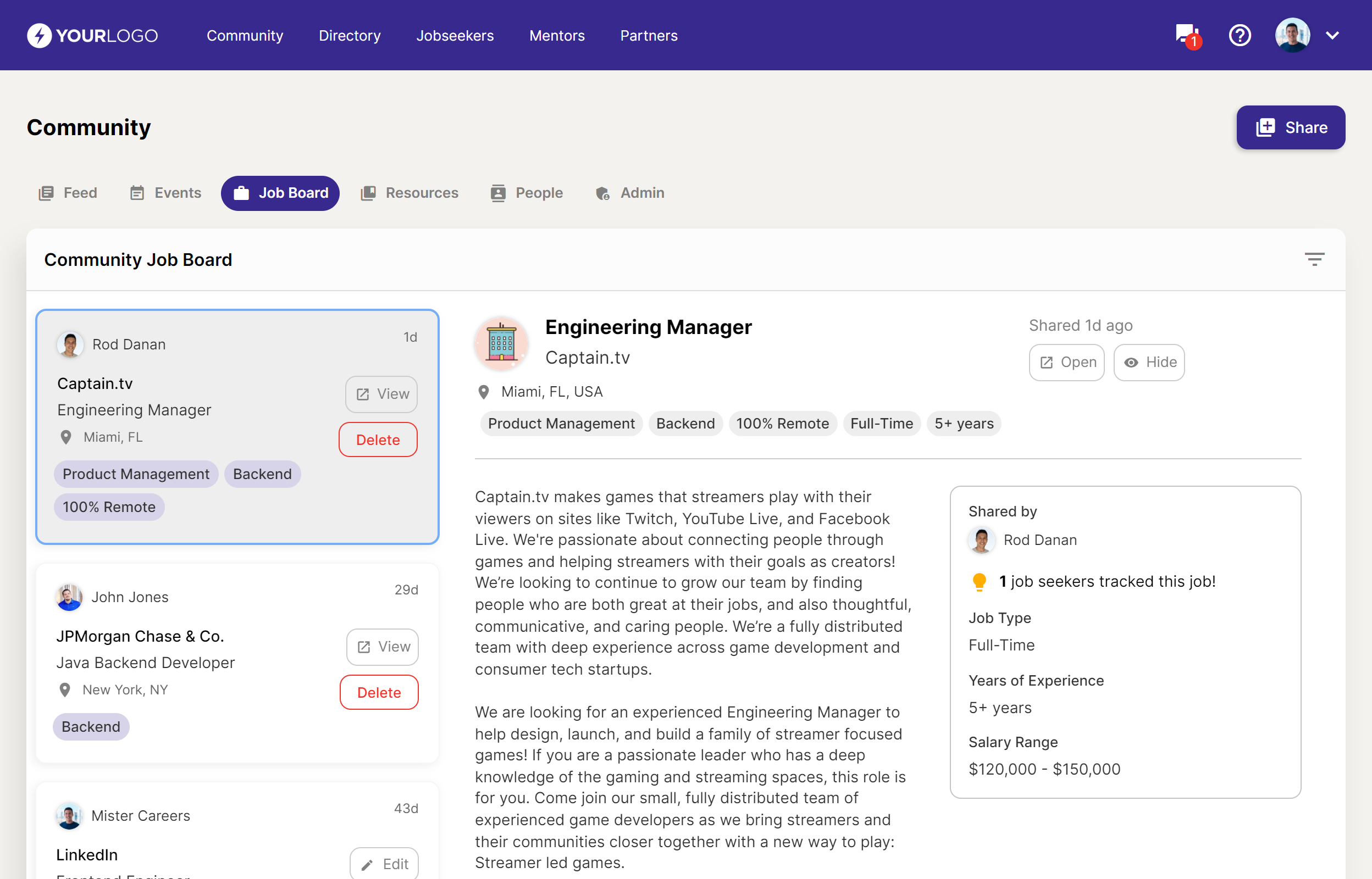Click location pin beside New York, NY
This screenshot has width=1372, height=879.
pos(65,690)
